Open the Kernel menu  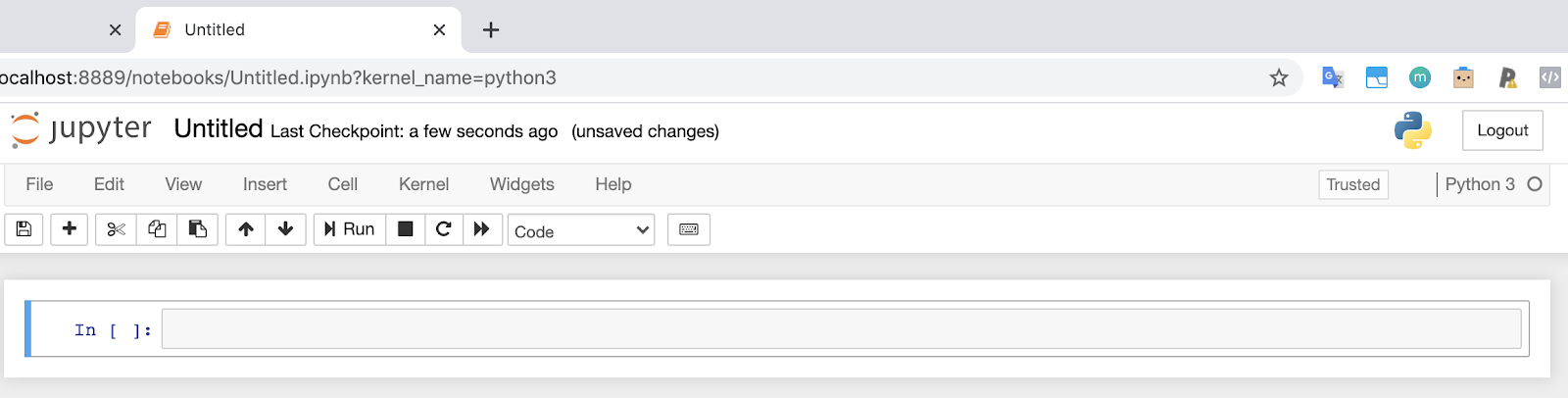423,184
